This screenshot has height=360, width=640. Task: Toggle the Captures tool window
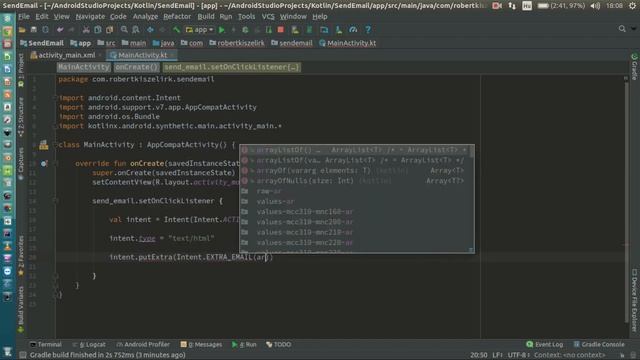point(21,163)
